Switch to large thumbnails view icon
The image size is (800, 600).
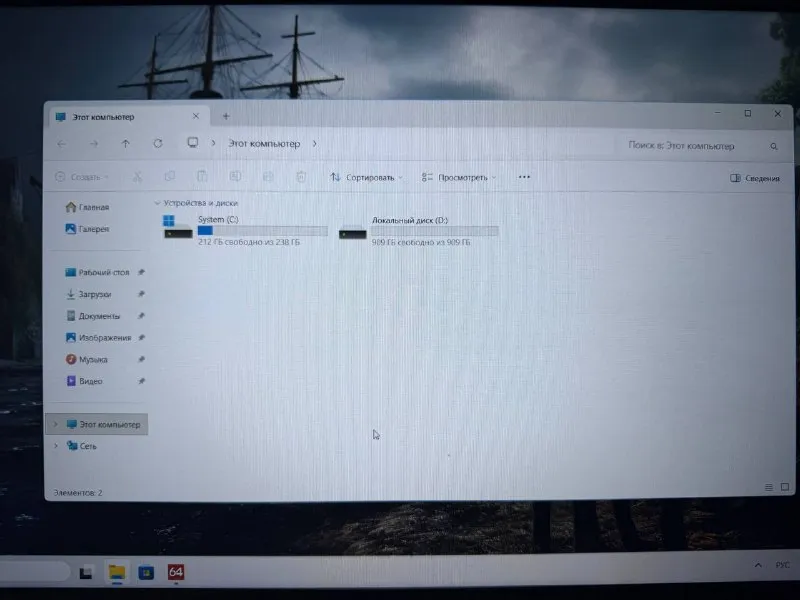[x=785, y=487]
